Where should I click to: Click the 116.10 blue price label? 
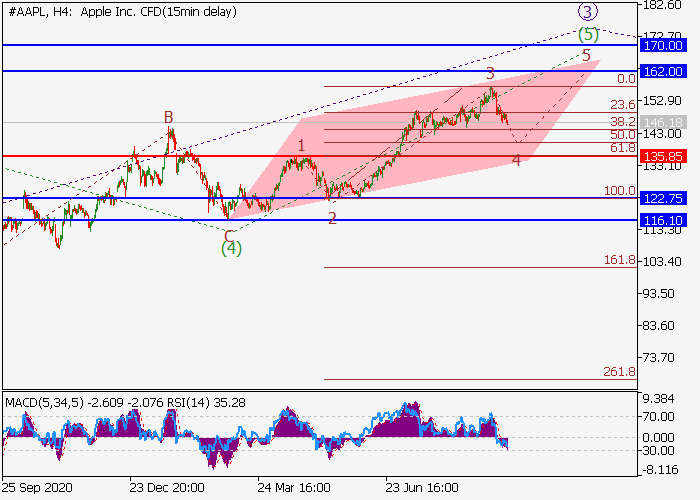pos(662,220)
